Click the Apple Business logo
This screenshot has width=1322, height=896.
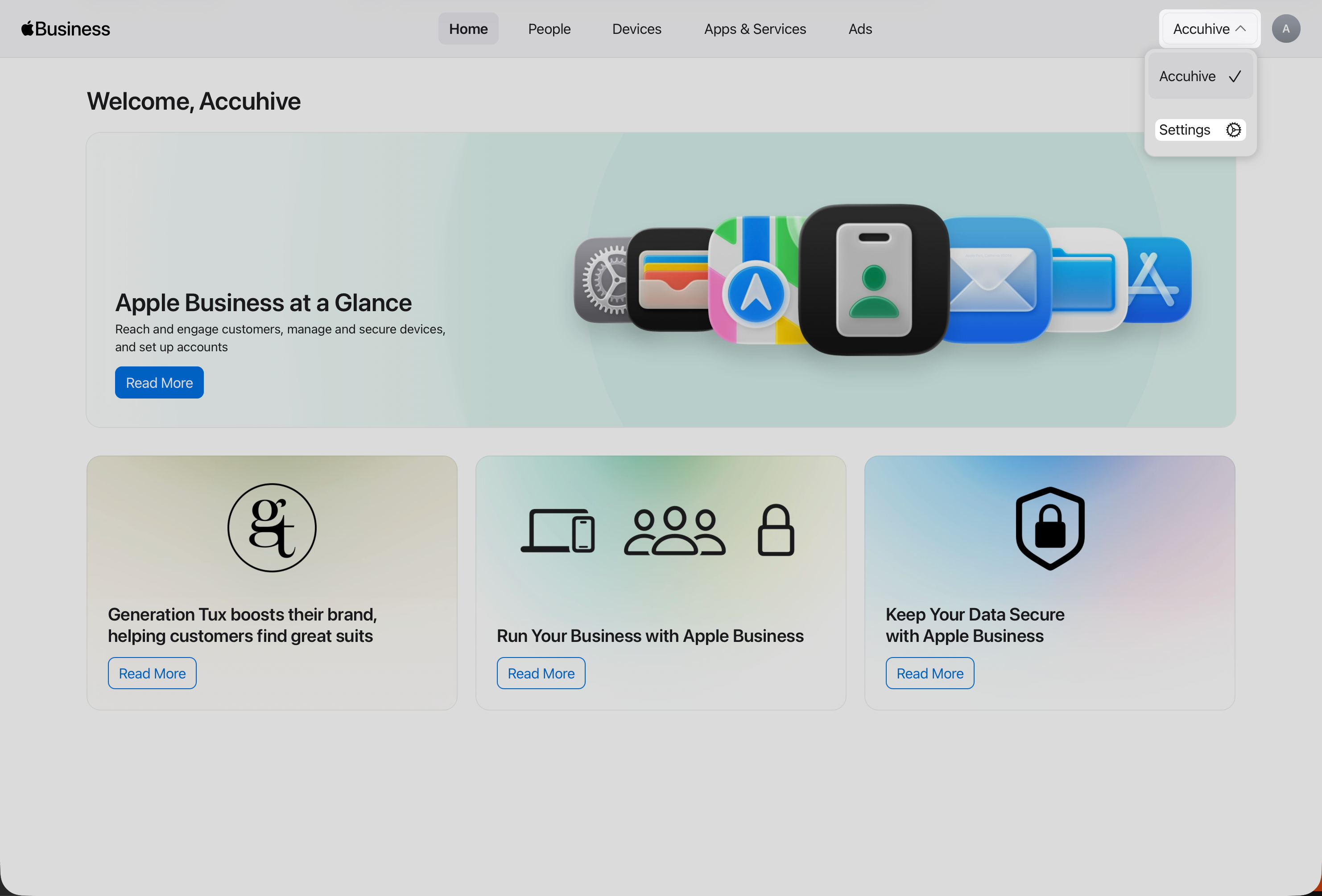(66, 29)
